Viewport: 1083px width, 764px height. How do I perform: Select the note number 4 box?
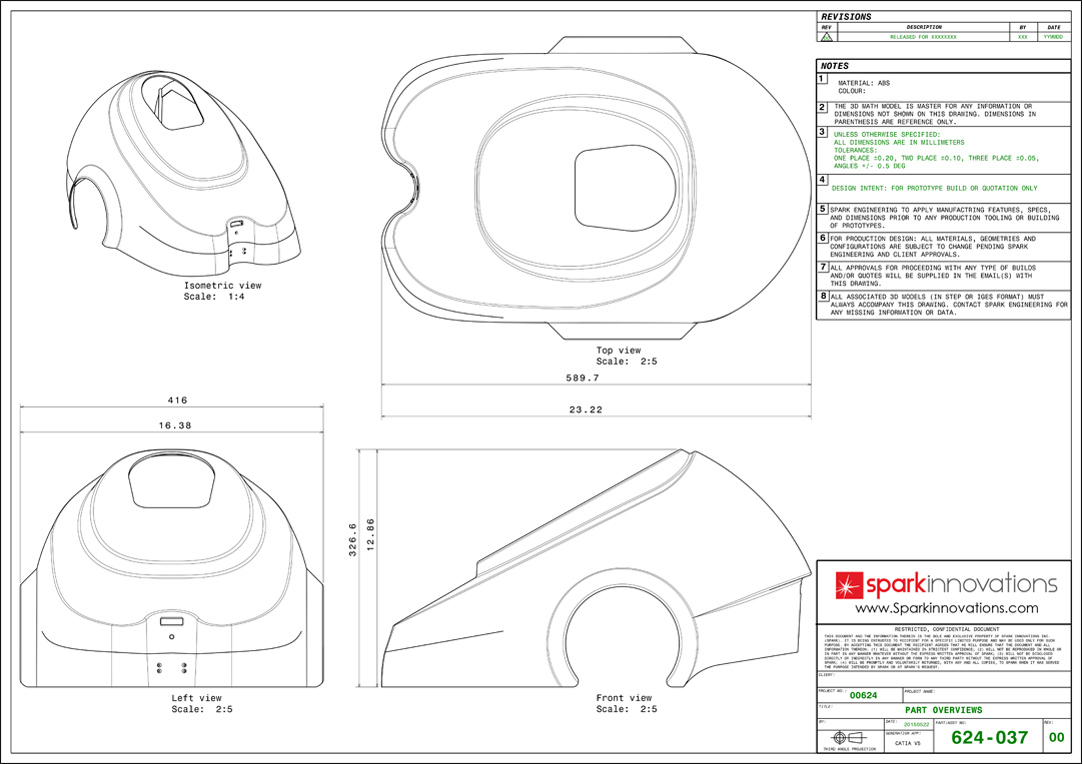[822, 180]
